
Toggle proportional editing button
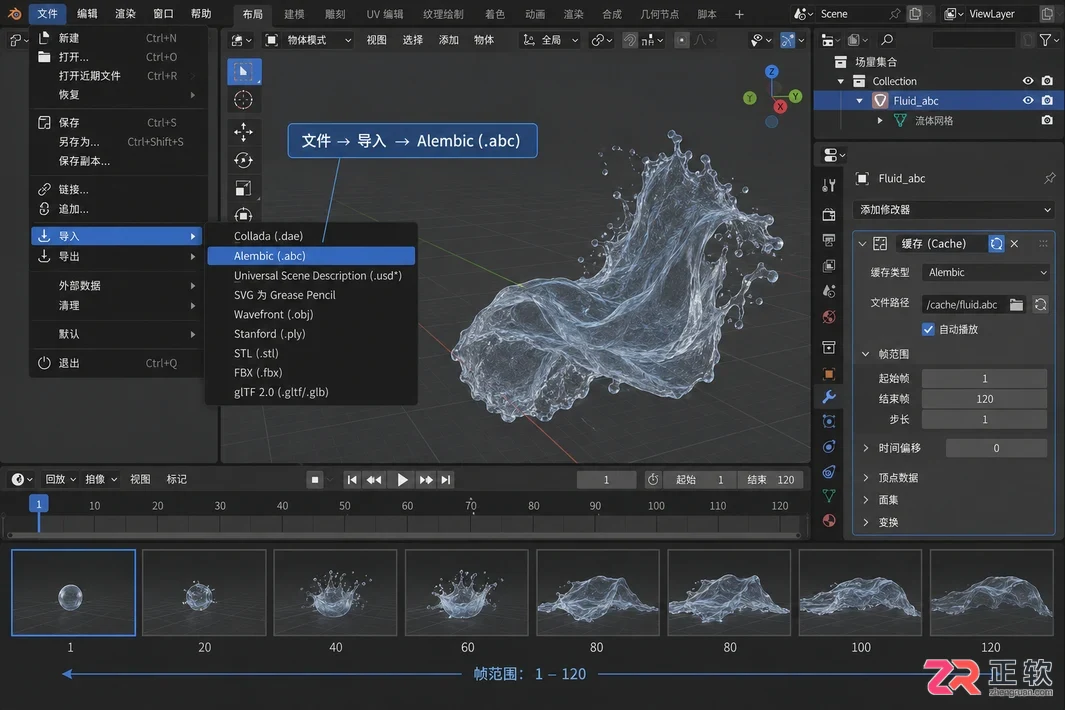pyautogui.click(x=681, y=40)
